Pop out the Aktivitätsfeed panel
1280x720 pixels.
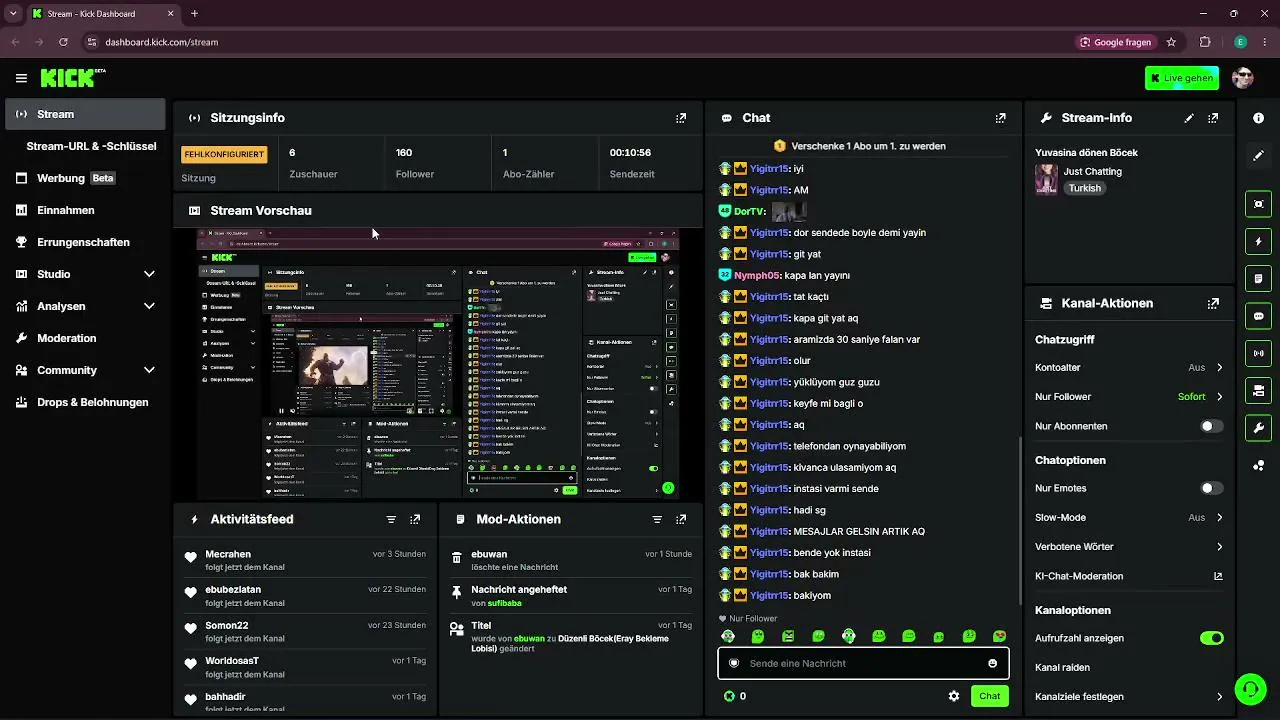(x=415, y=520)
